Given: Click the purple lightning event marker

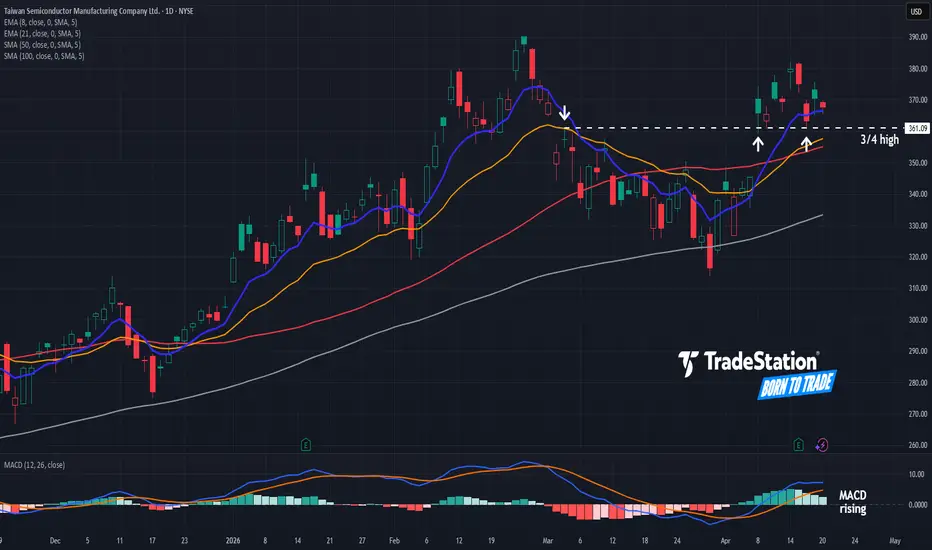Looking at the screenshot, I should coord(821,445).
